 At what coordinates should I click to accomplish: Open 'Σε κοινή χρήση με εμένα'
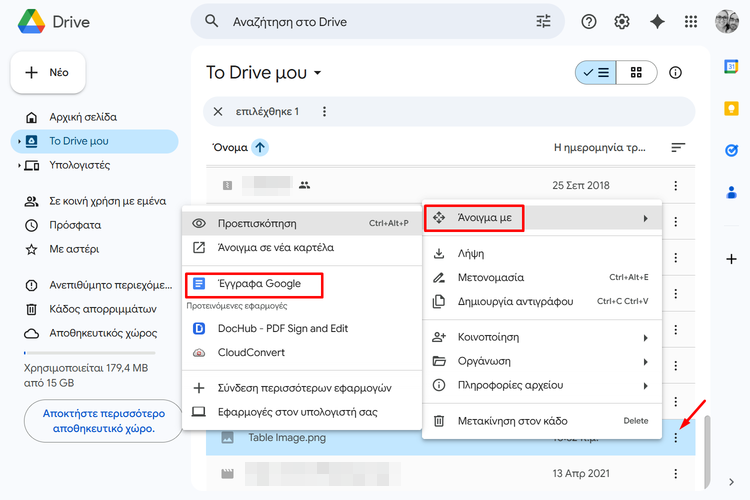[x=94, y=201]
